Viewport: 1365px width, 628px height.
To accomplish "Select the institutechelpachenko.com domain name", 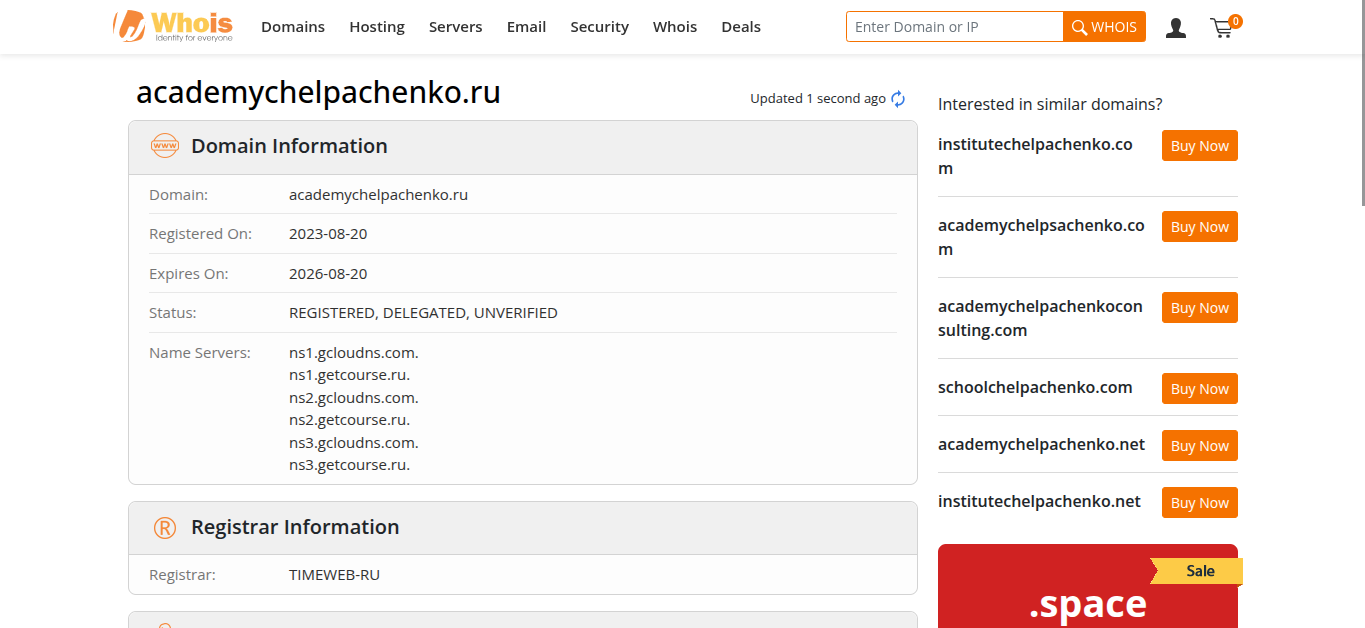I will [1035, 156].
